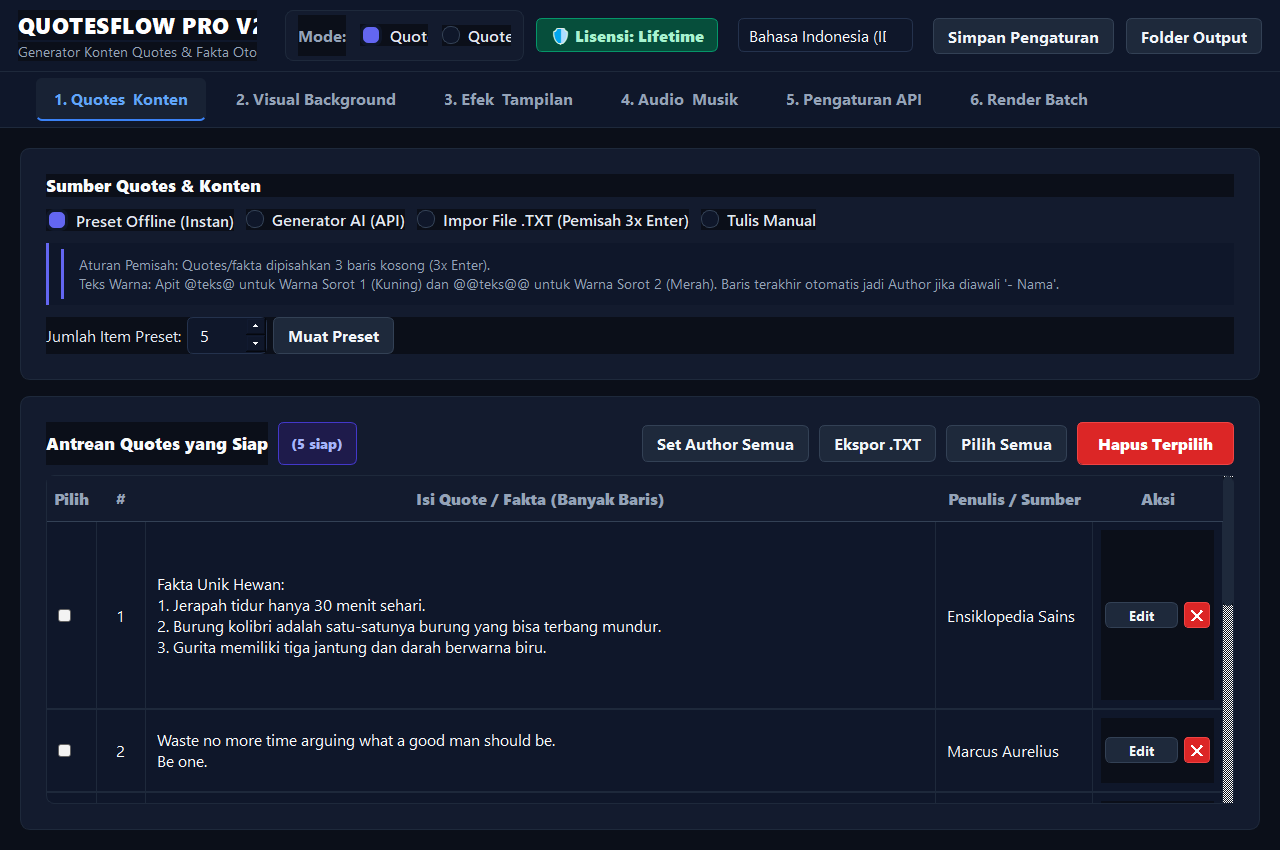Viewport: 1280px width, 850px height.
Task: Select the checkbox for the Marcus Aurelius quote
Action: (x=65, y=751)
